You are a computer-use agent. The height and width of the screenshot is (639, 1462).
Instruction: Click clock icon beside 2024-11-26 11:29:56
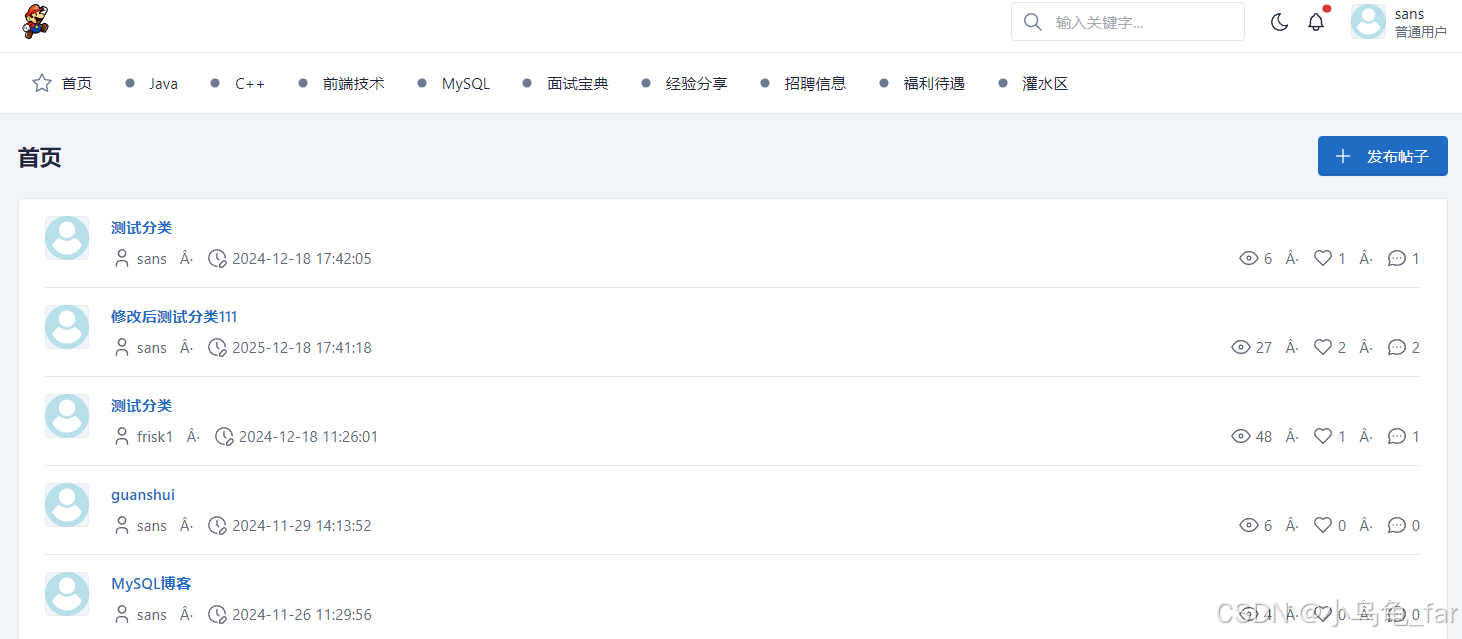tap(217, 614)
